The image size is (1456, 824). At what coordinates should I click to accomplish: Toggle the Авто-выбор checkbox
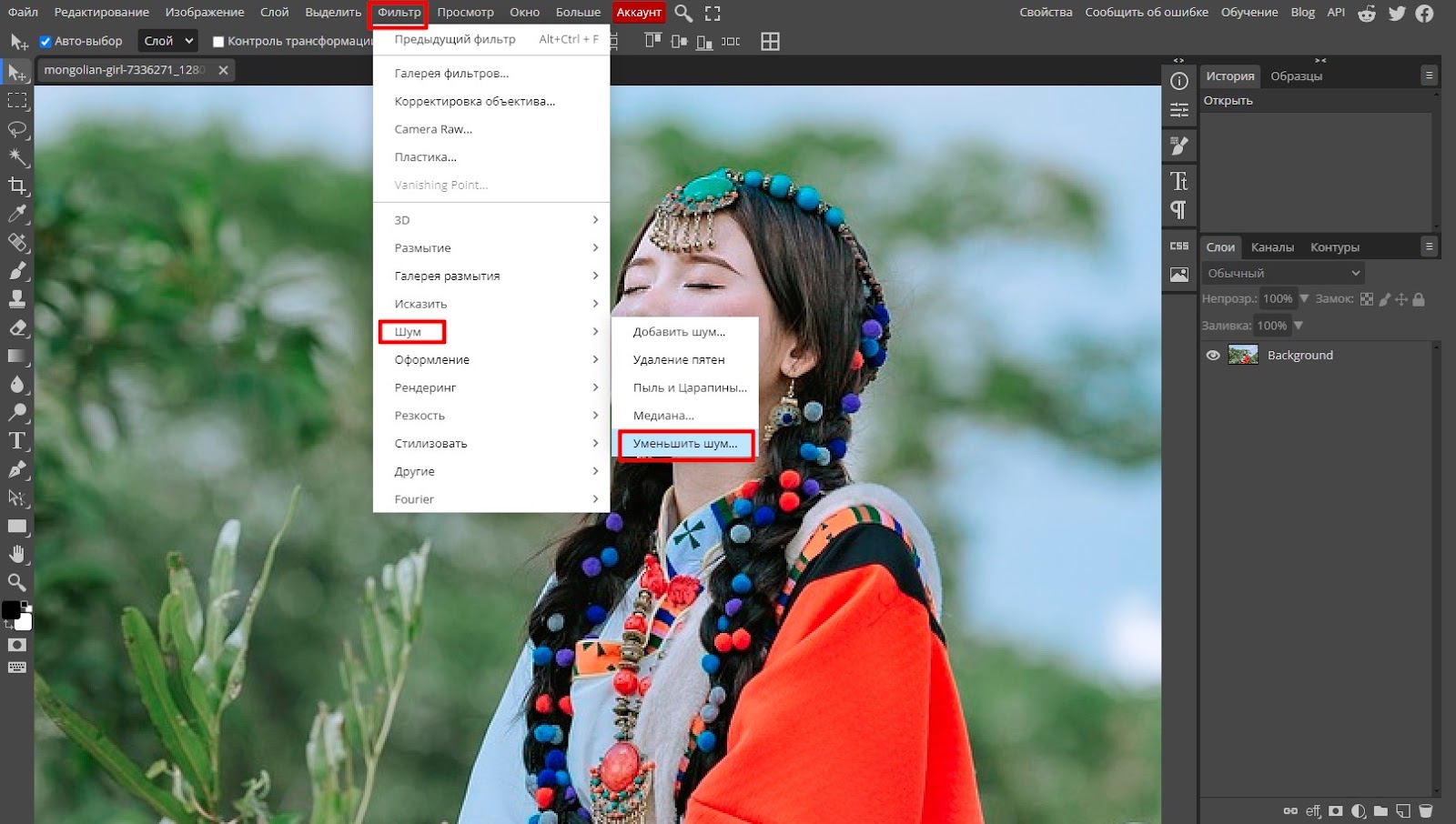tap(45, 40)
